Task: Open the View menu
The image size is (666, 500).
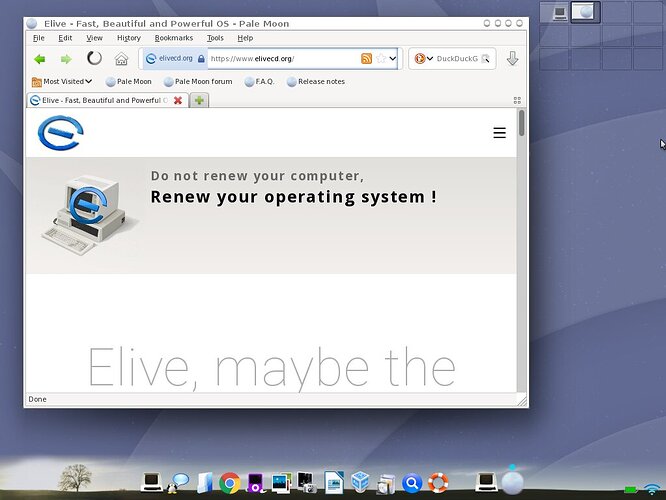Action: point(94,38)
